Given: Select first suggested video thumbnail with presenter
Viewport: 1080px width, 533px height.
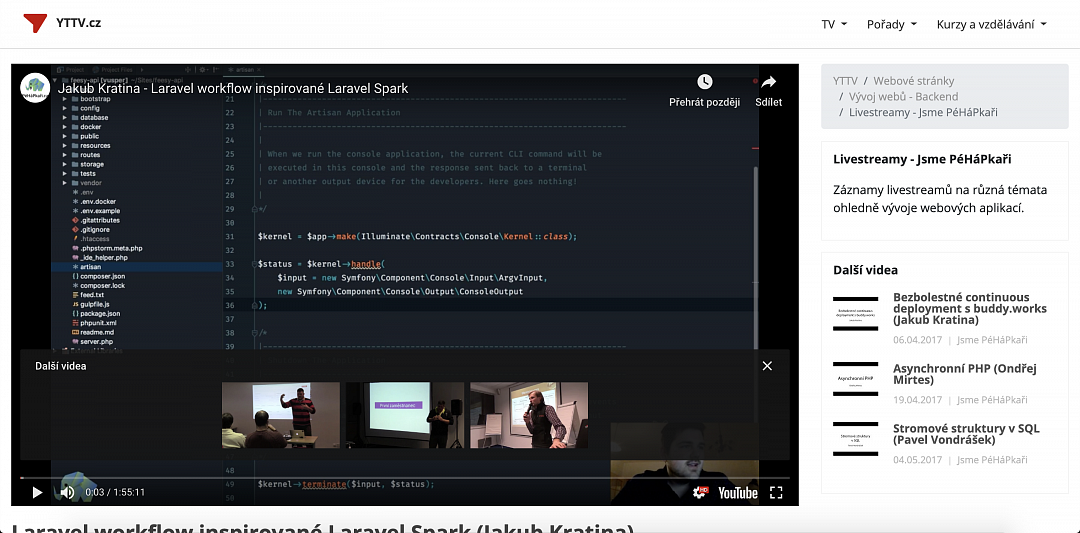Looking at the screenshot, I should (x=281, y=415).
